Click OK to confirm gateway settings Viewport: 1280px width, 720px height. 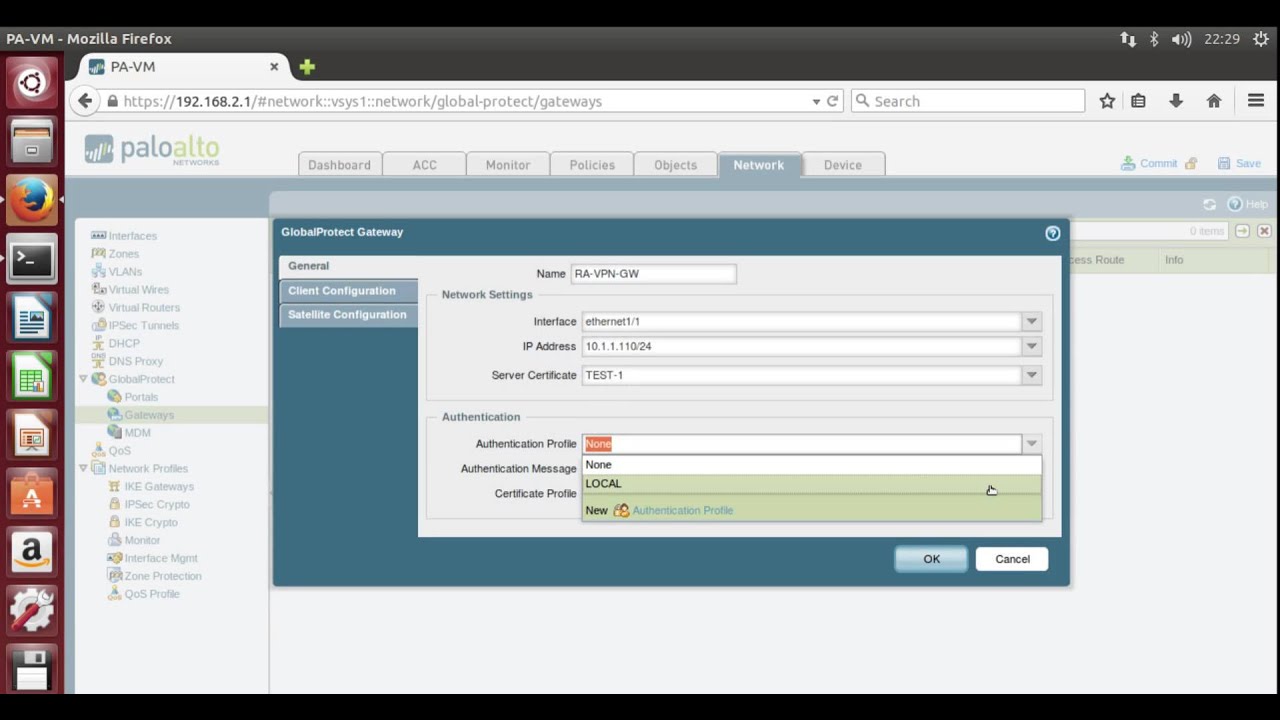coord(931,559)
